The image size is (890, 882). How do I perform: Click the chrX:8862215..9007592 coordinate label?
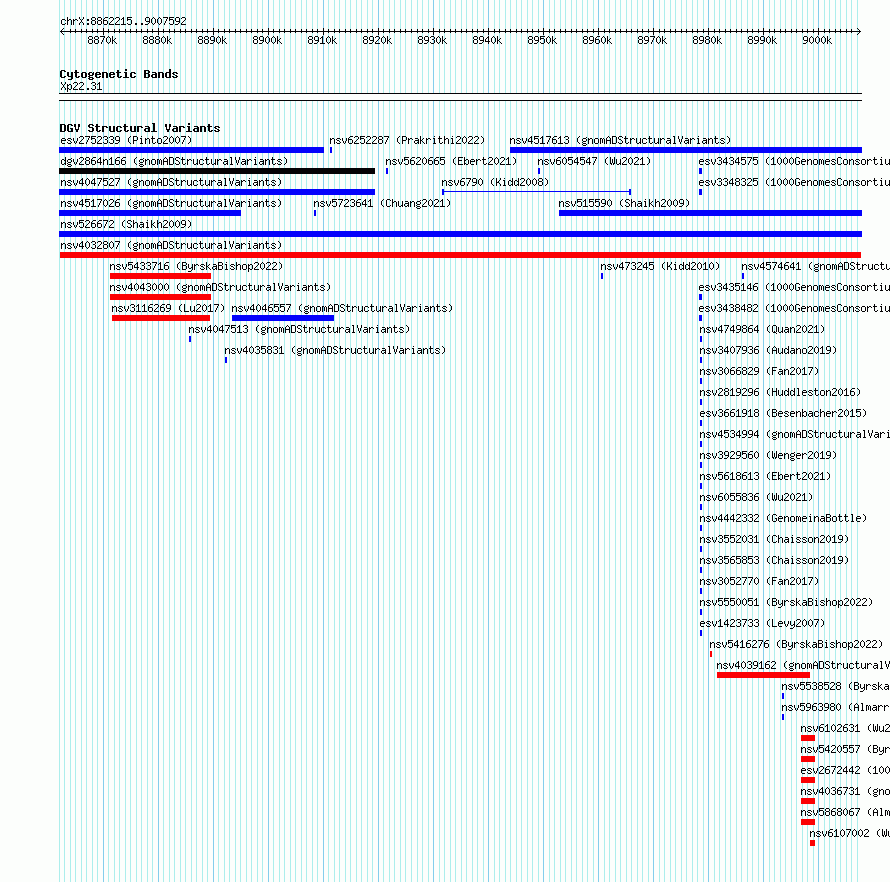point(123,21)
